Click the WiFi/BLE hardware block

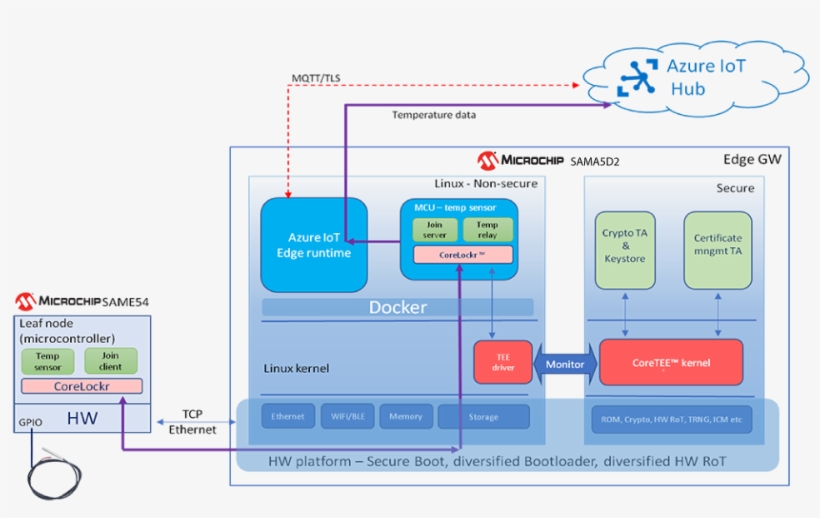point(348,417)
